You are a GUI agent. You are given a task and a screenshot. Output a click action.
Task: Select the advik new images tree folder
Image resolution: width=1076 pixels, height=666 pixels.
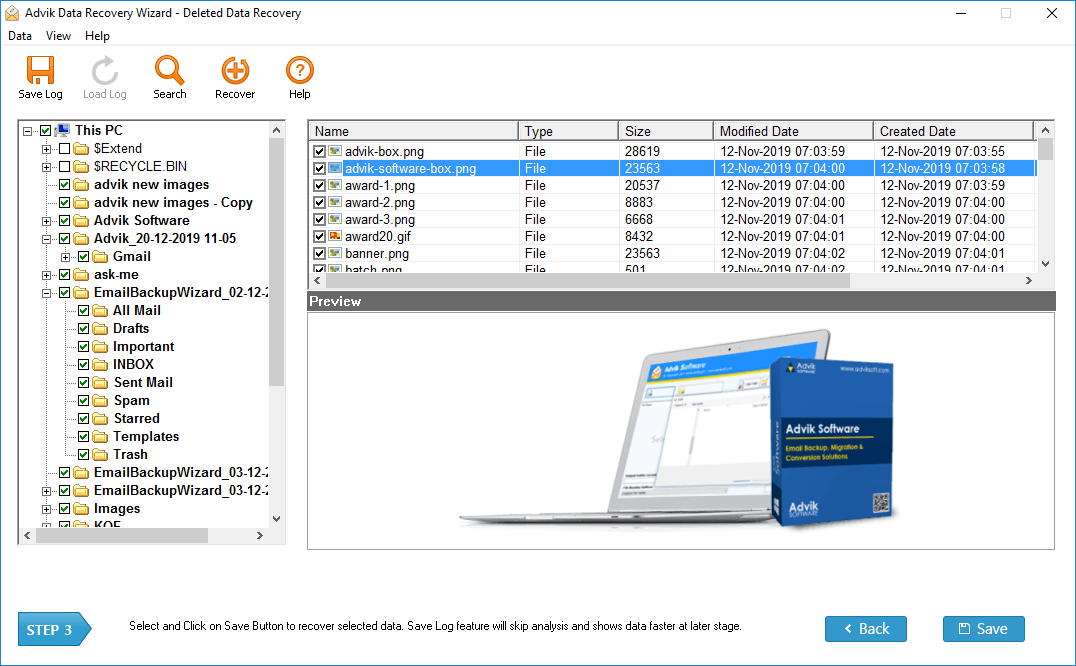(152, 185)
